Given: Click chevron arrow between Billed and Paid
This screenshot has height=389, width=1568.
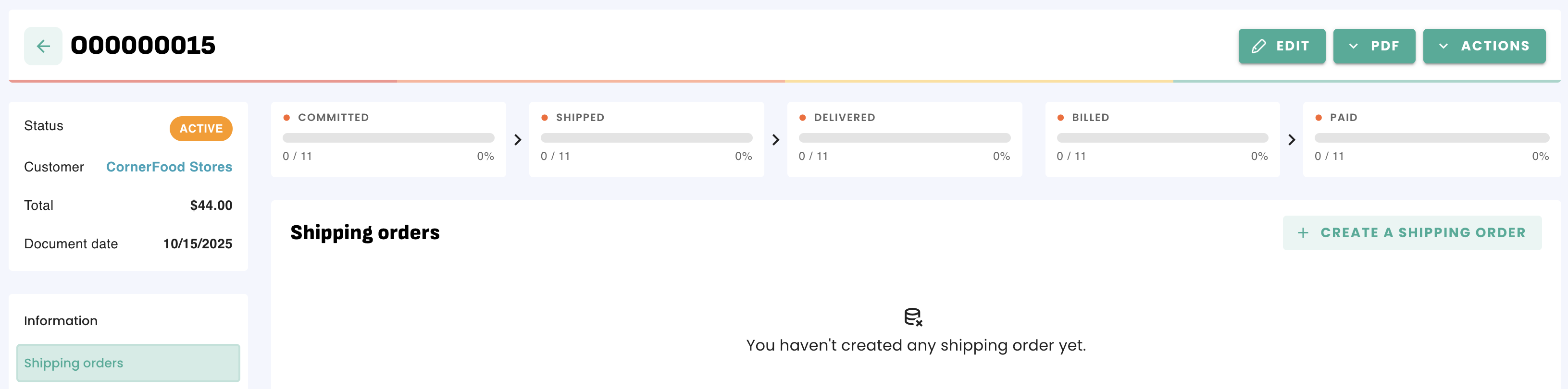Looking at the screenshot, I should pos(1292,140).
